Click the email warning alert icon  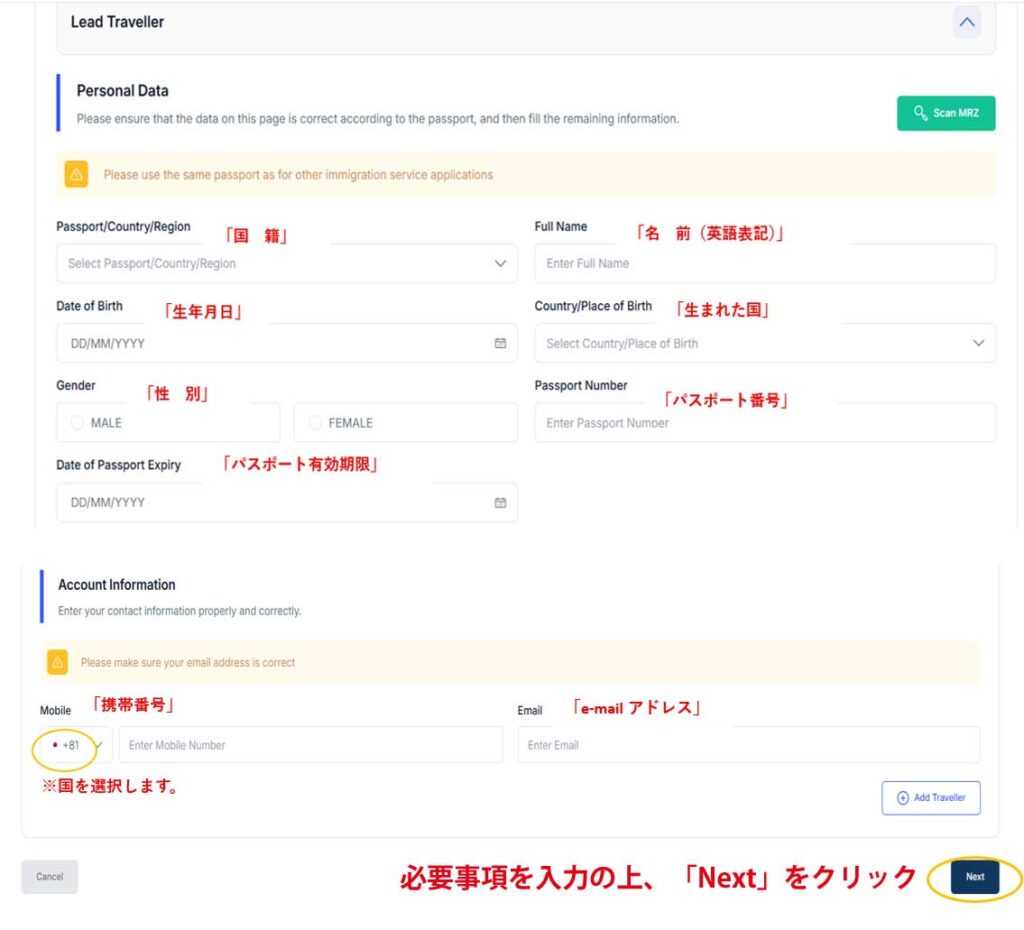58,662
